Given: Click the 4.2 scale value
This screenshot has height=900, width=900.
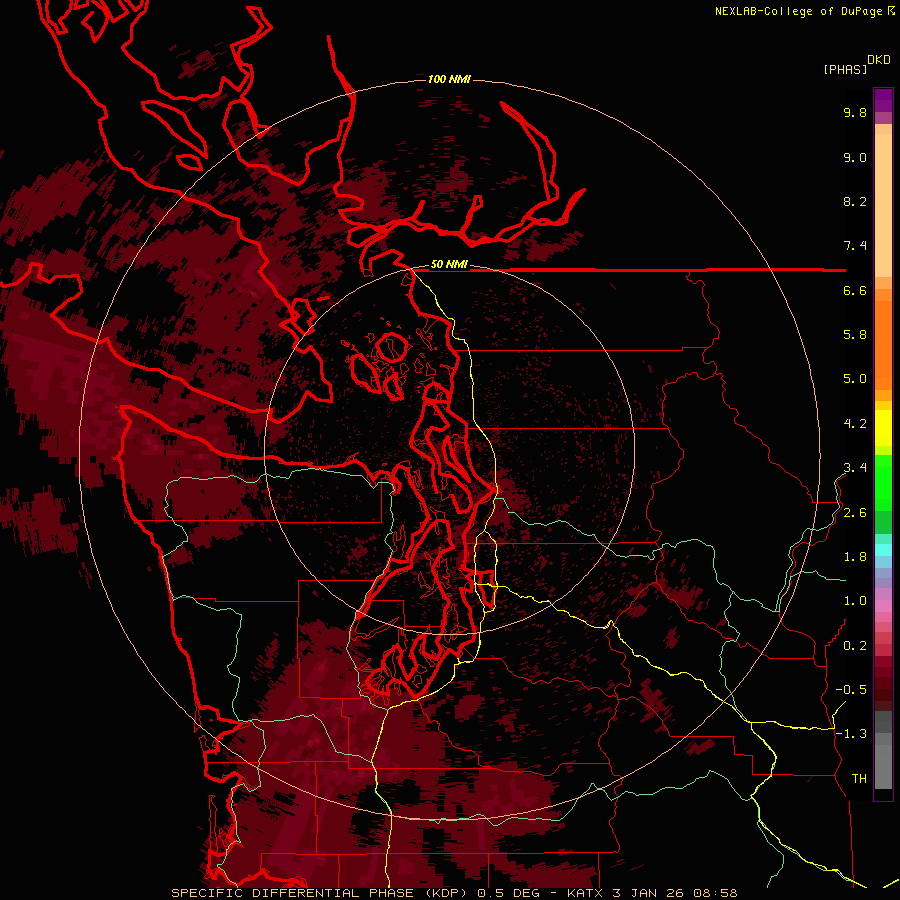Looking at the screenshot, I should (855, 424).
